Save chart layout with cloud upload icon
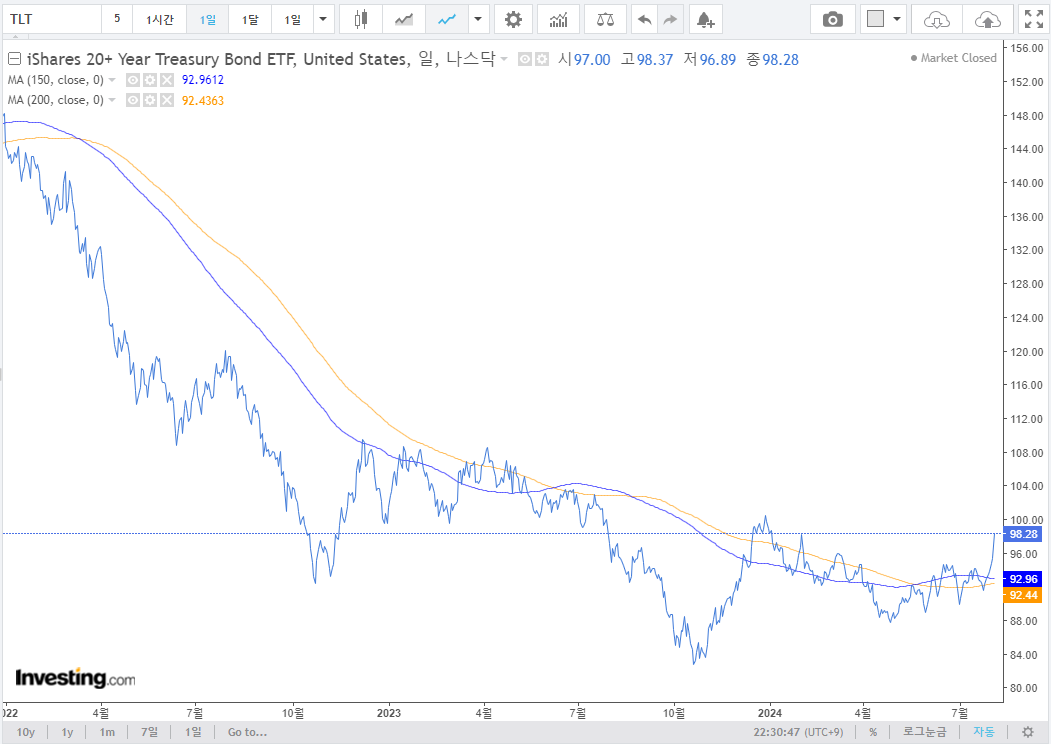Image resolution: width=1051 pixels, height=744 pixels. (987, 19)
